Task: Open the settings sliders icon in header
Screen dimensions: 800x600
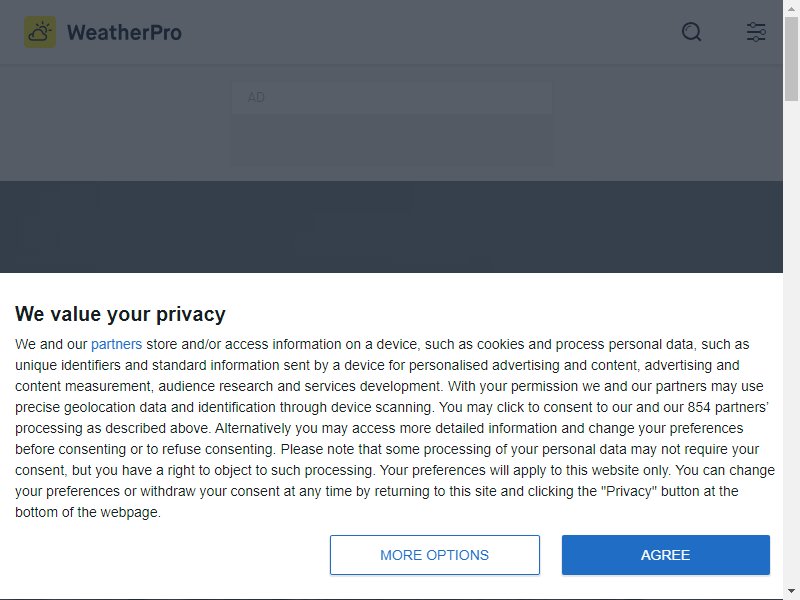Action: click(756, 32)
